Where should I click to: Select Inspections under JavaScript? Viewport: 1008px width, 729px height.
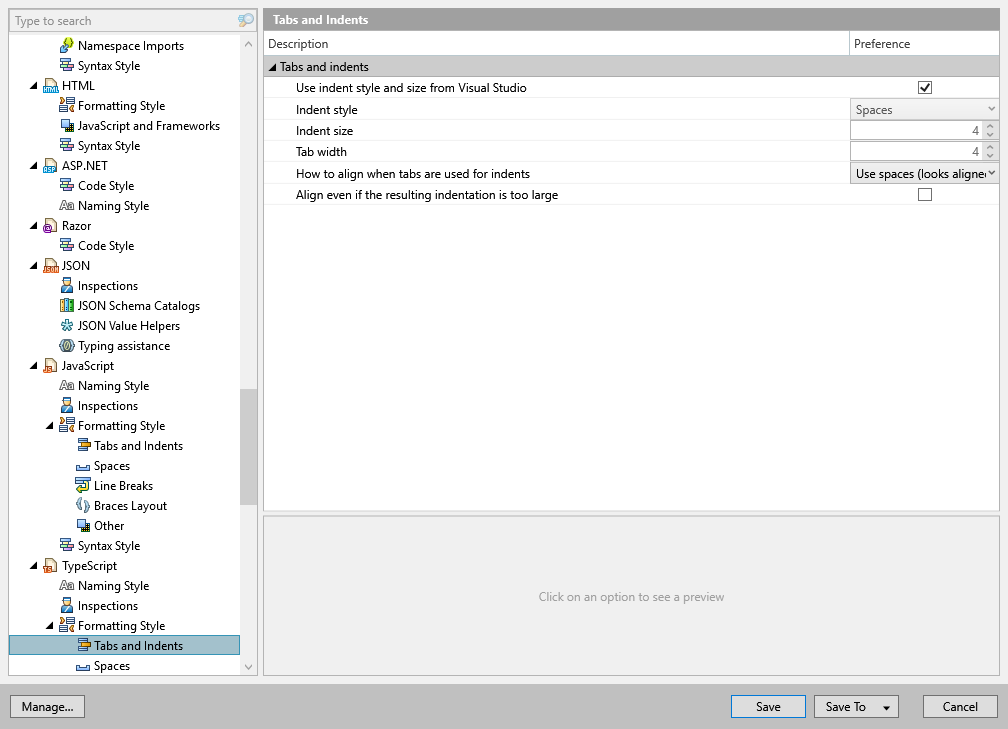point(107,406)
